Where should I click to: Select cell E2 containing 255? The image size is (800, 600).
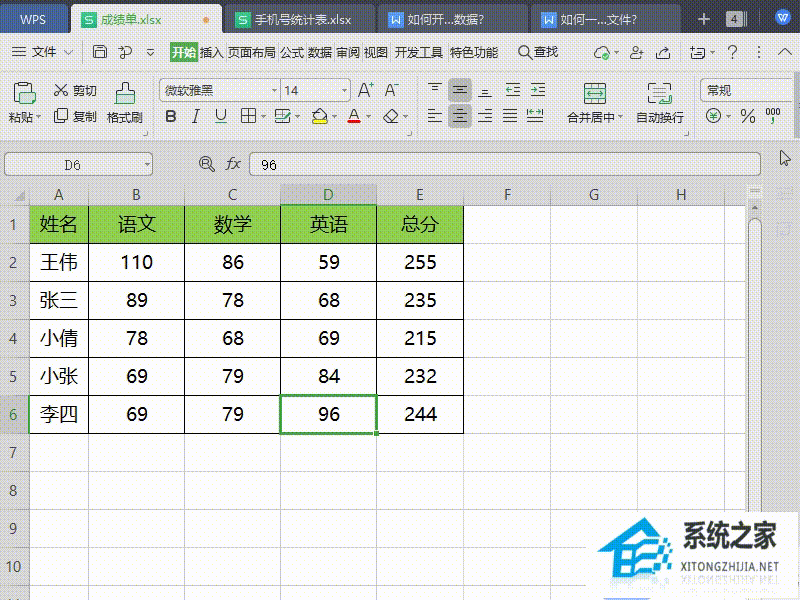pyautogui.click(x=420, y=263)
